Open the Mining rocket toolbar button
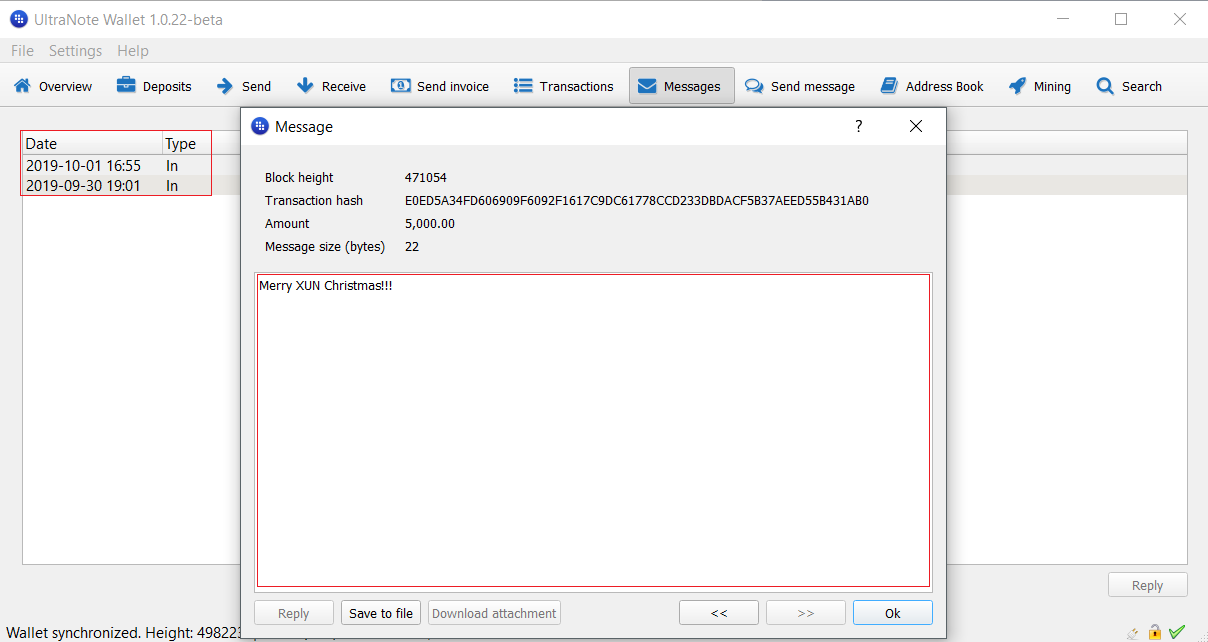Image resolution: width=1208 pixels, height=642 pixels. pyautogui.click(x=1040, y=86)
